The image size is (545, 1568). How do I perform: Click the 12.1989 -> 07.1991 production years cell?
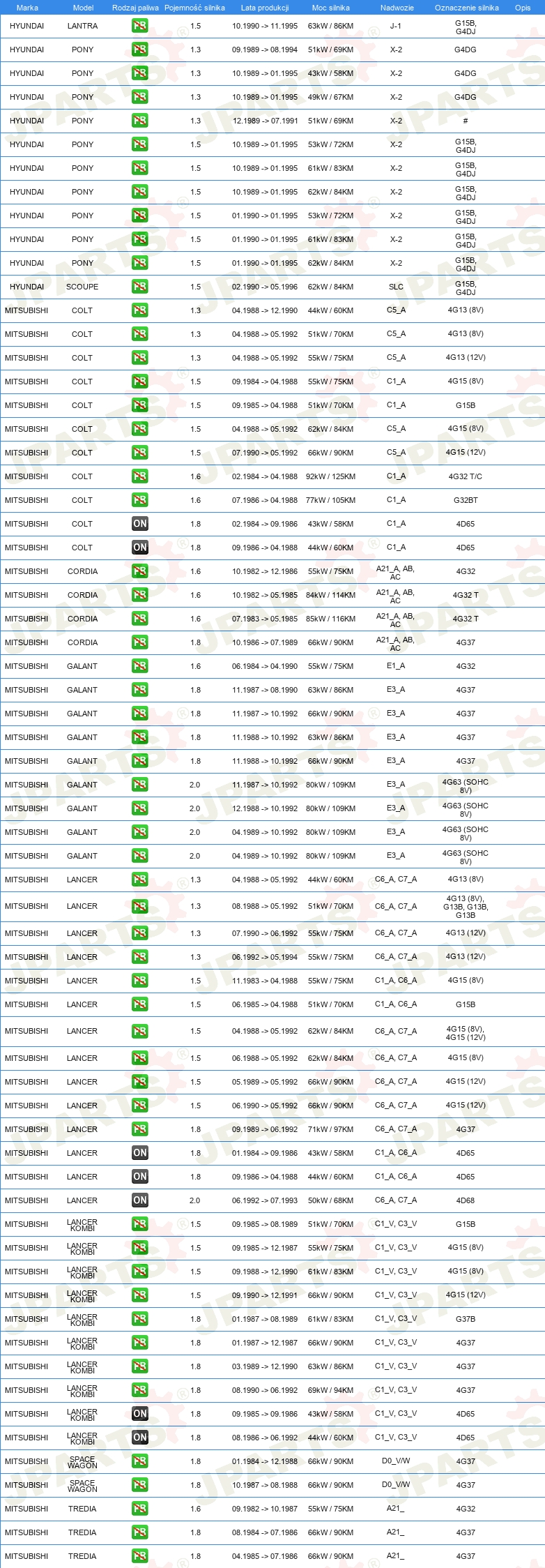coord(265,121)
